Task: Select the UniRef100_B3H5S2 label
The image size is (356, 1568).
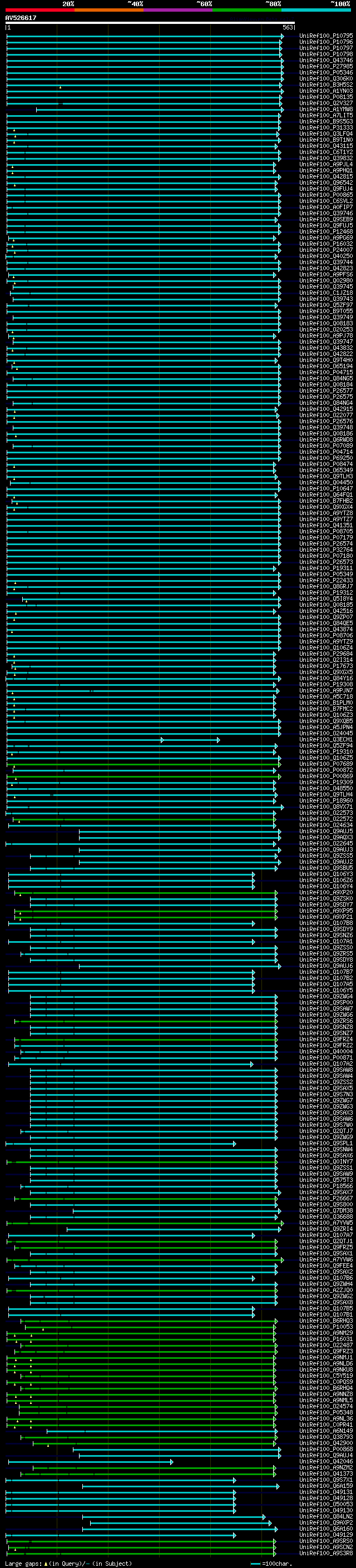Action: click(x=326, y=85)
